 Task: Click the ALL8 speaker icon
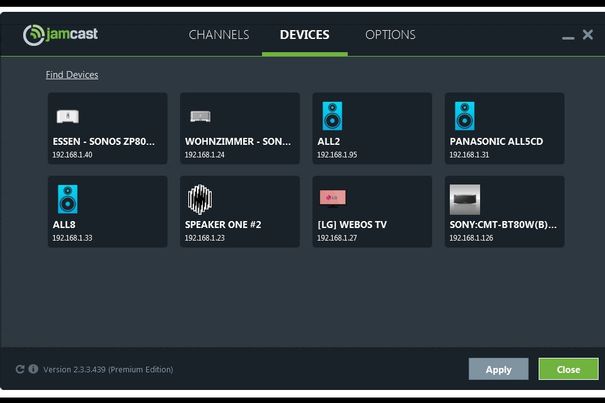[68, 199]
